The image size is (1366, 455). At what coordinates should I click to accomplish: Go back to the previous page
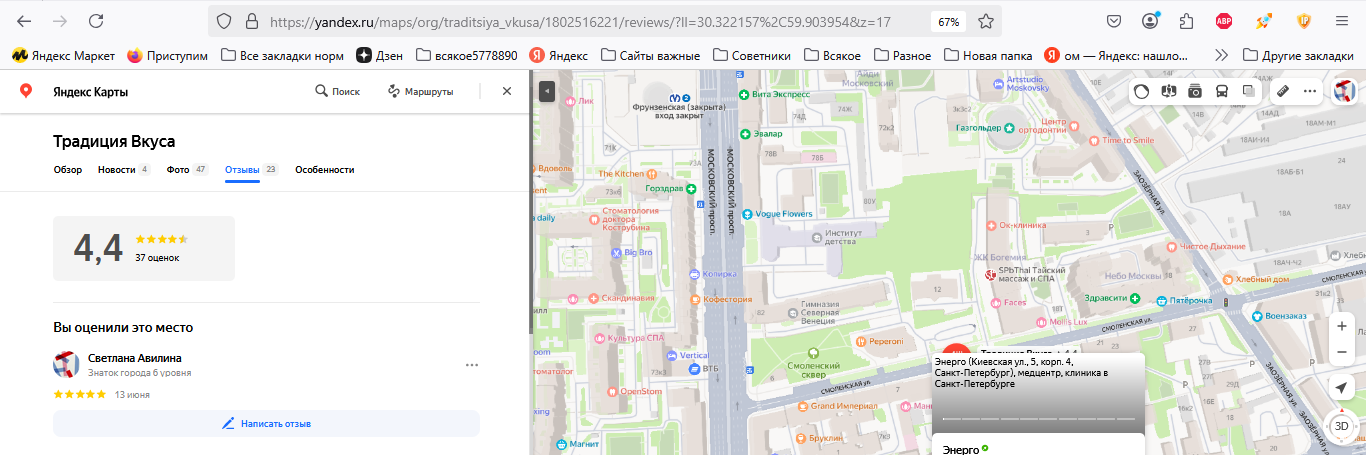(24, 21)
